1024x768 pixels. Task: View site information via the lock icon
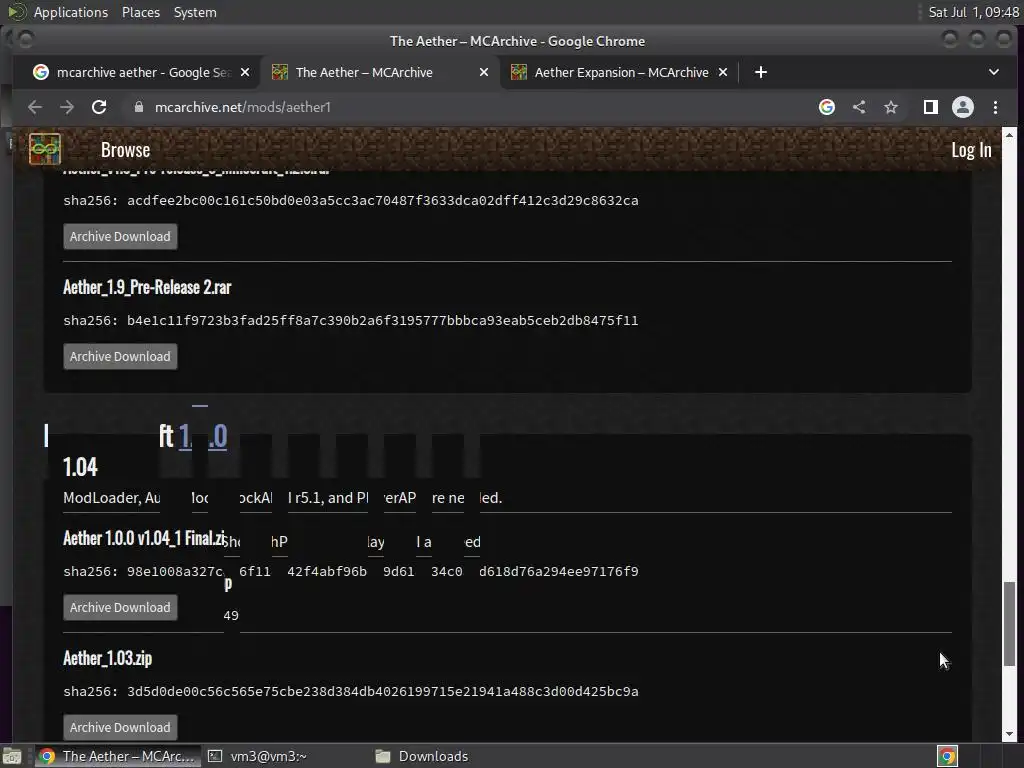[x=138, y=107]
